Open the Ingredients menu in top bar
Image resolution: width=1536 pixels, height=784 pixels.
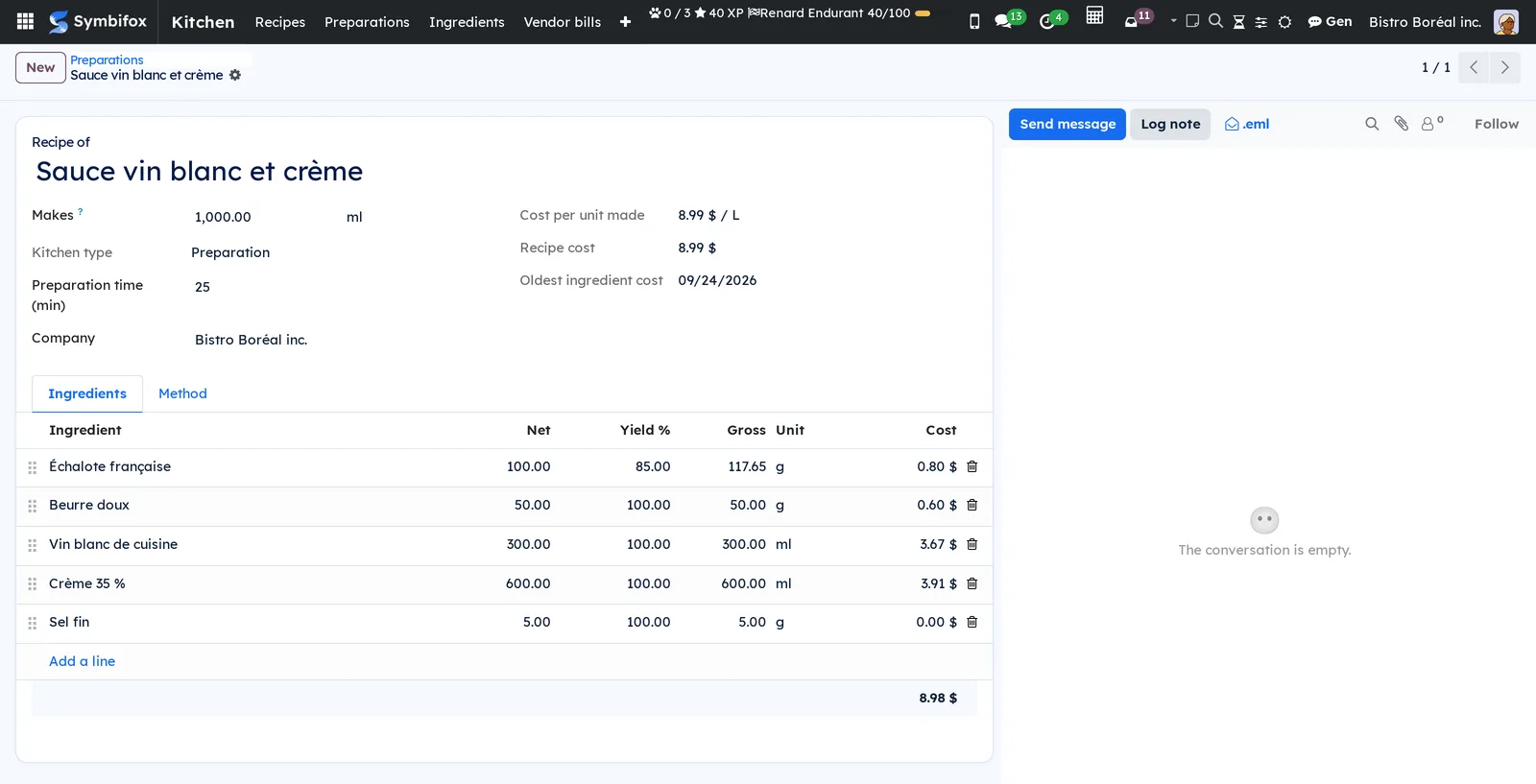point(467,22)
